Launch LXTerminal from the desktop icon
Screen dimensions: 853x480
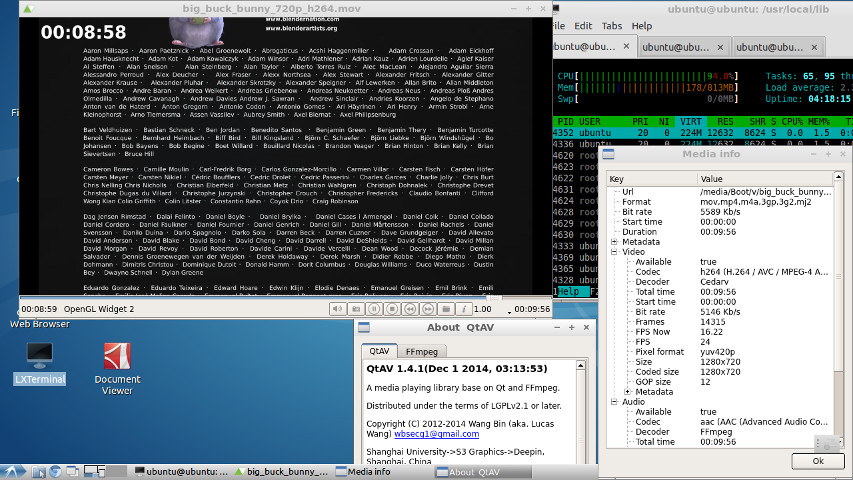[x=40, y=355]
